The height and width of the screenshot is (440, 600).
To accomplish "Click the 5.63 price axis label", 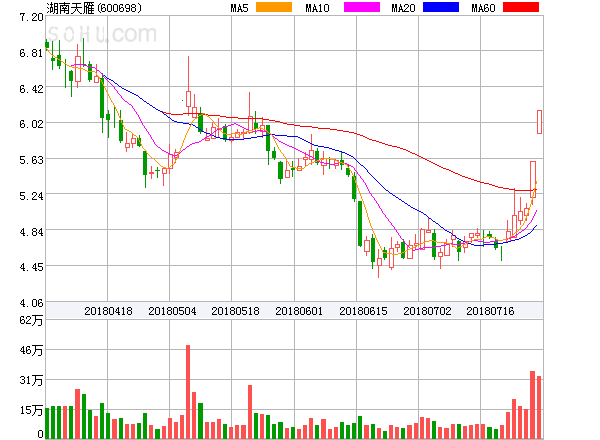I will point(31,160).
